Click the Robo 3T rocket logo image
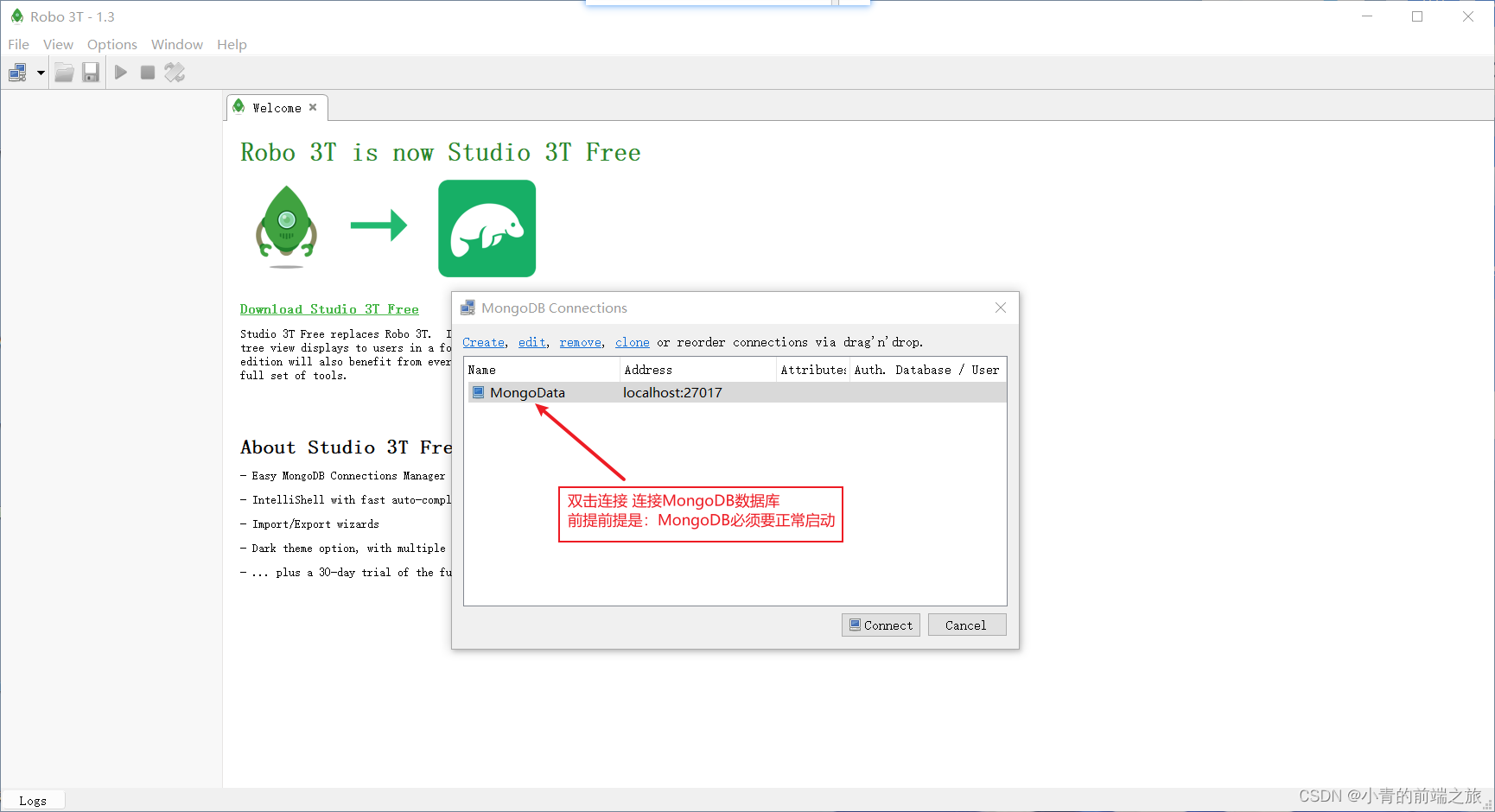The height and width of the screenshot is (812, 1495). 286,226
